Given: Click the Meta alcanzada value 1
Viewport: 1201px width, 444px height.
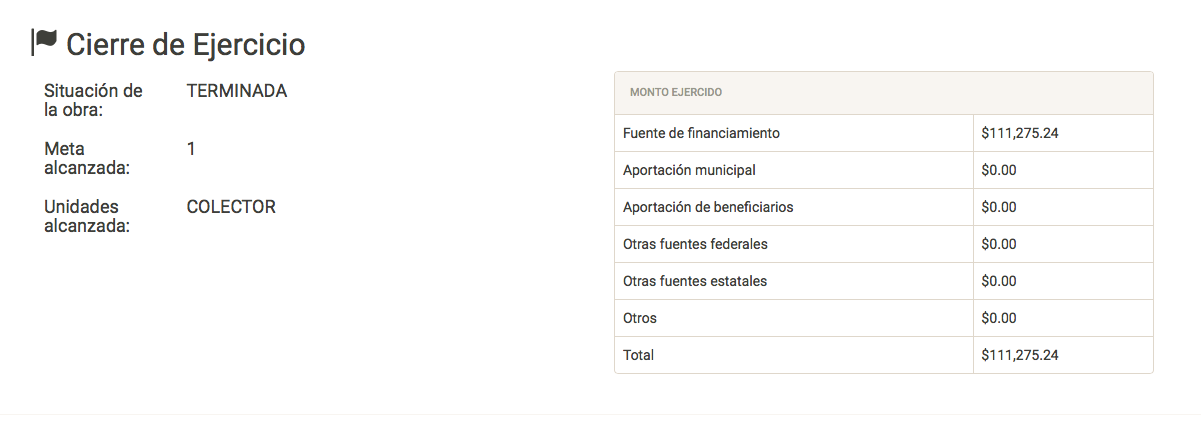Looking at the screenshot, I should point(191,149).
